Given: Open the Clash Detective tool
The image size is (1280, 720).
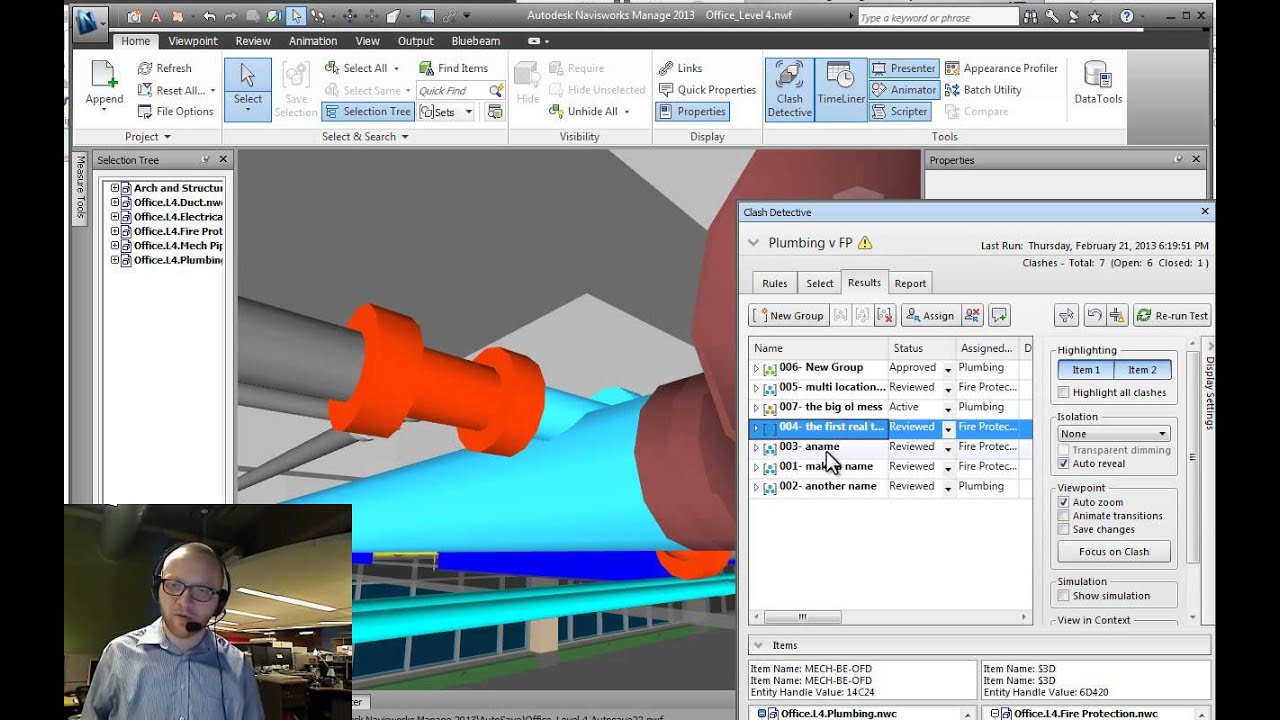Looking at the screenshot, I should click(x=790, y=90).
